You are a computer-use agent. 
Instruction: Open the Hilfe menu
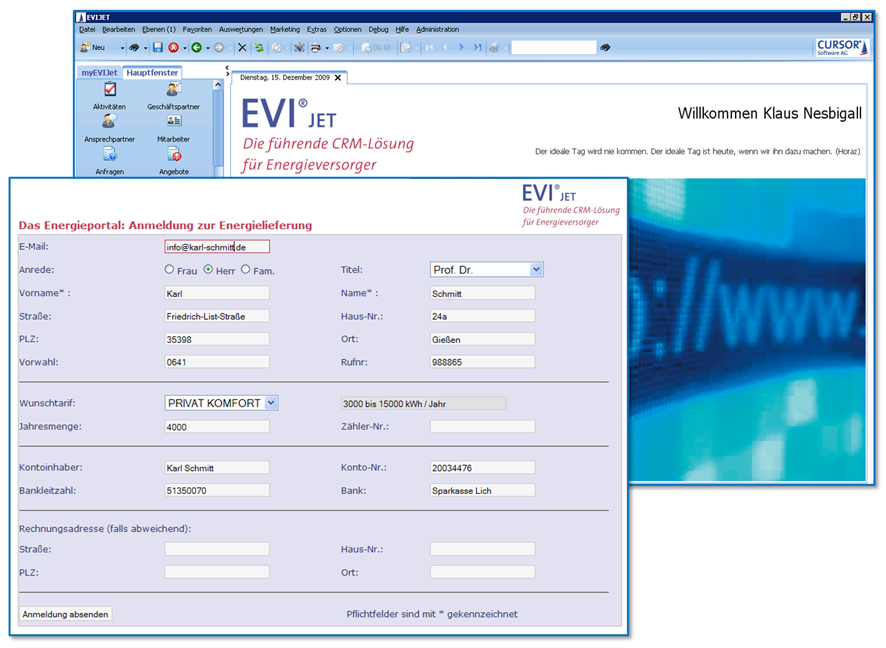(402, 29)
